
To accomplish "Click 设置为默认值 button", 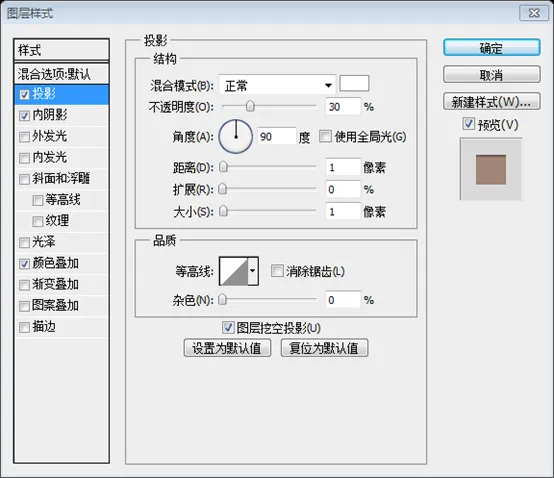I will (227, 348).
